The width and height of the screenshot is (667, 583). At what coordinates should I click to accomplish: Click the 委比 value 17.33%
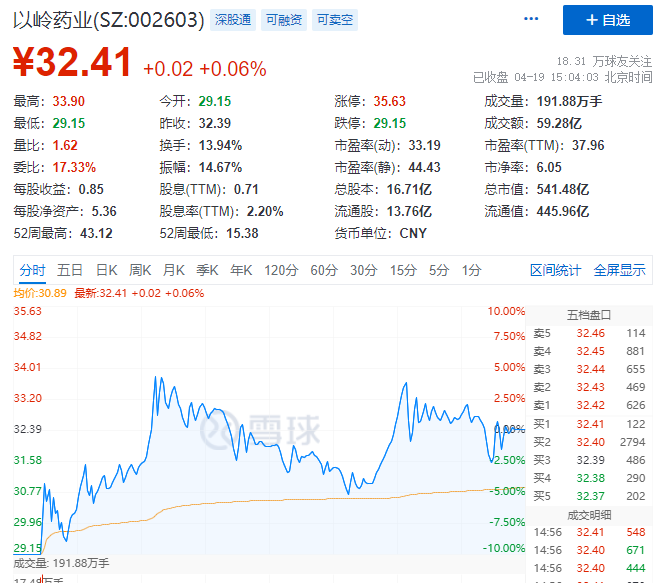coord(74,168)
